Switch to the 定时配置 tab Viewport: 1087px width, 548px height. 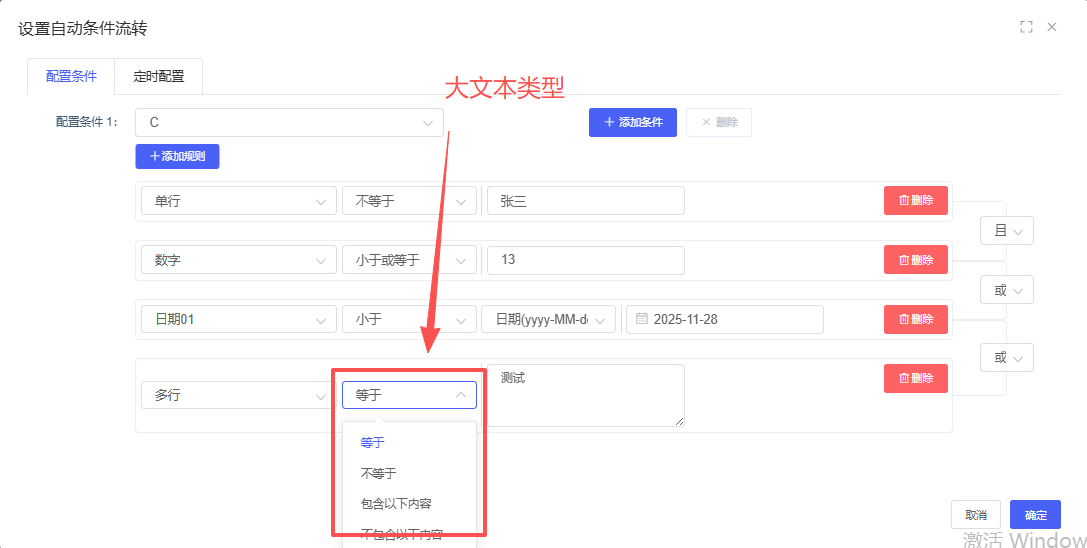click(159, 76)
